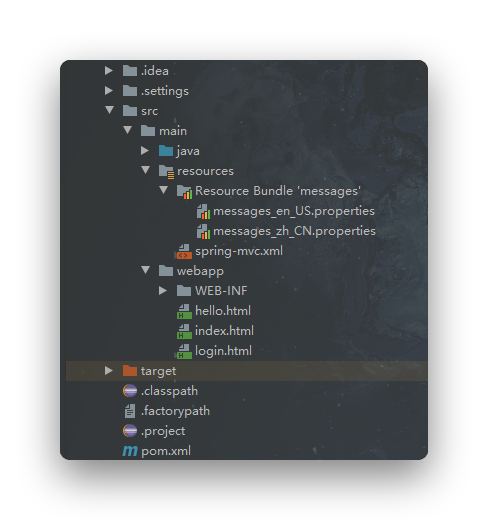
Task: Click the text file icon of .factorypath
Action: [x=130, y=411]
